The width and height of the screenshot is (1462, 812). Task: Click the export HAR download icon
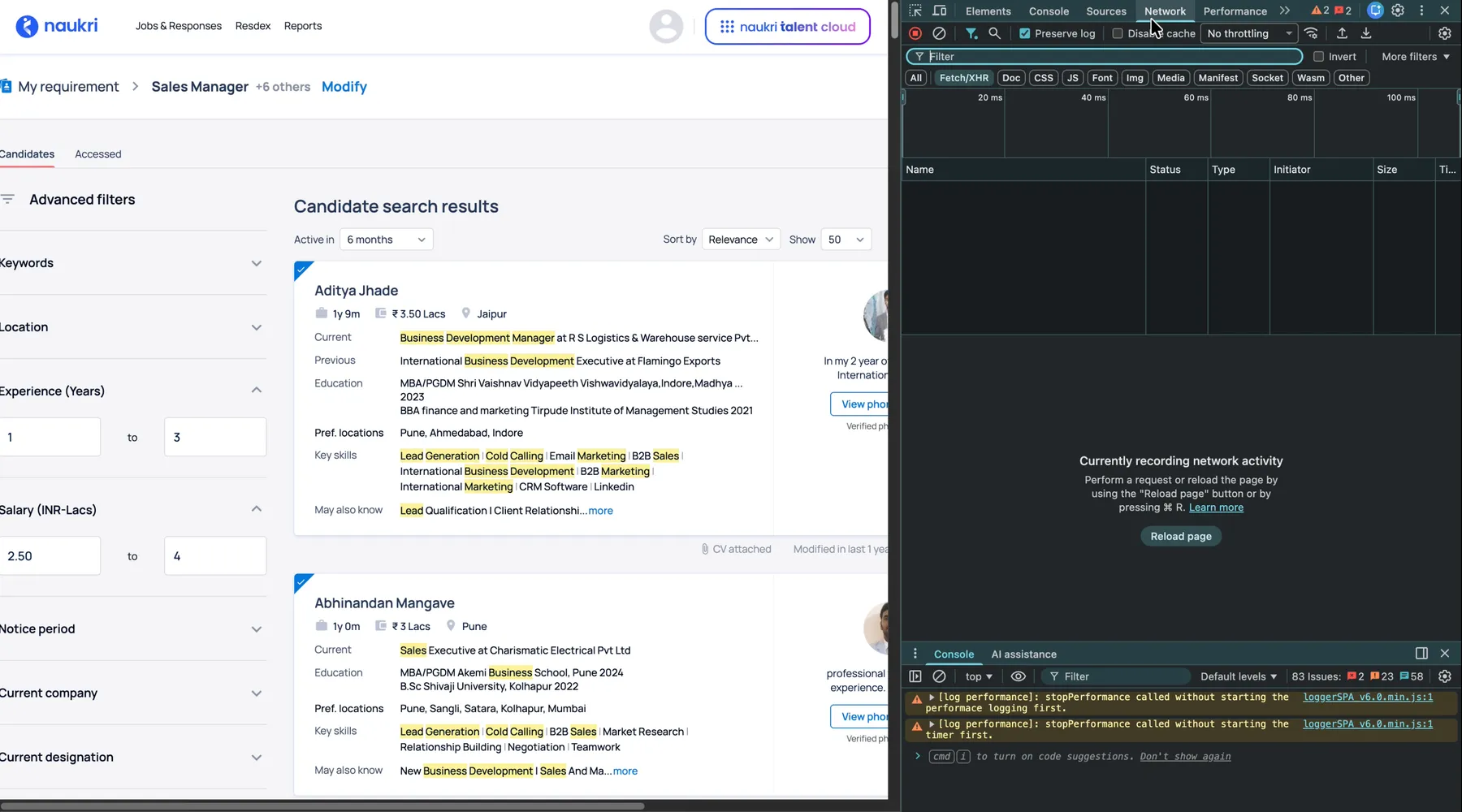1366,33
